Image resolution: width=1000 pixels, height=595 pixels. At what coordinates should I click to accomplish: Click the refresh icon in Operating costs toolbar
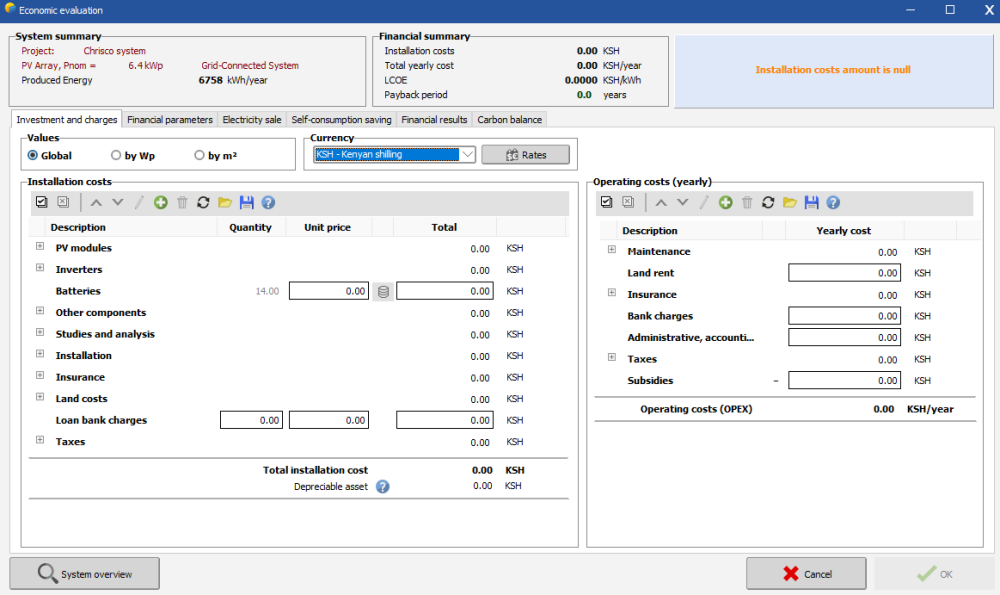[768, 202]
